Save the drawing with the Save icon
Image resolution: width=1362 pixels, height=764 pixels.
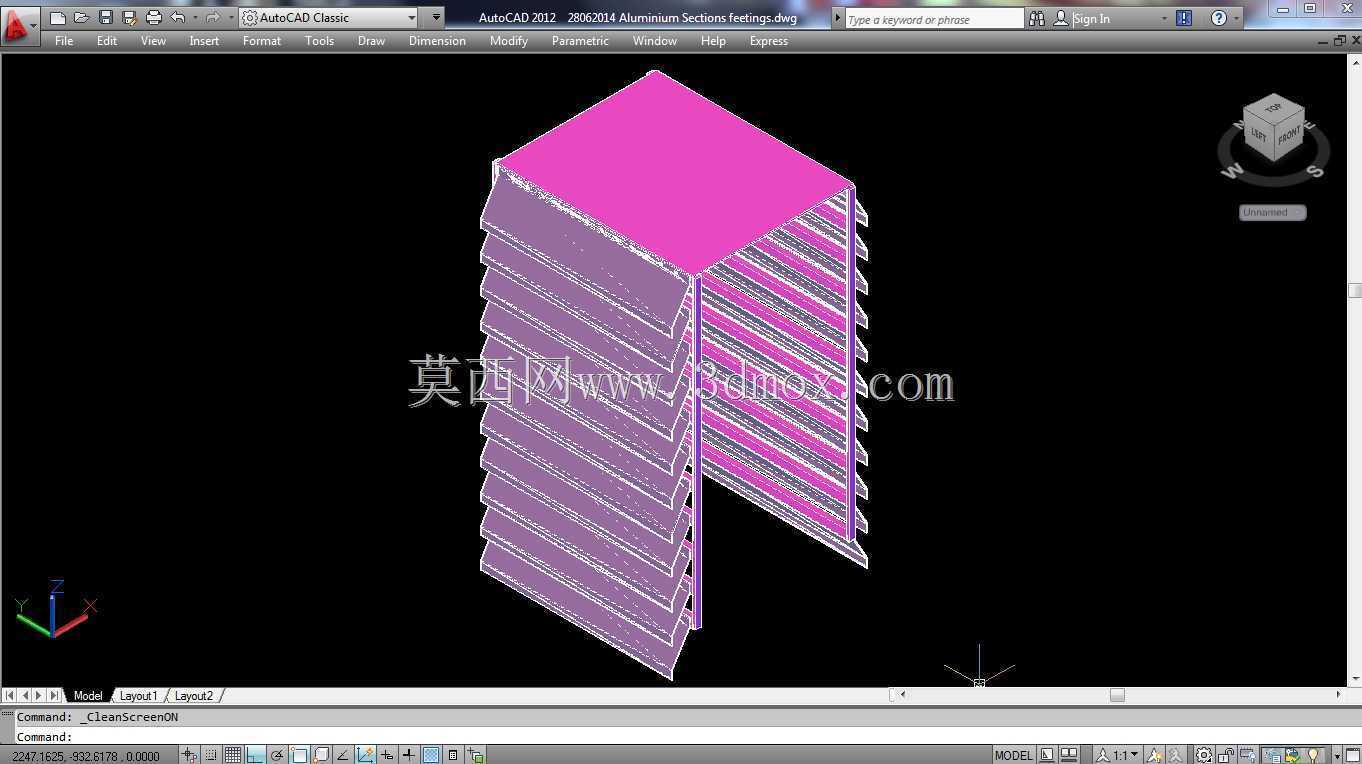[106, 18]
